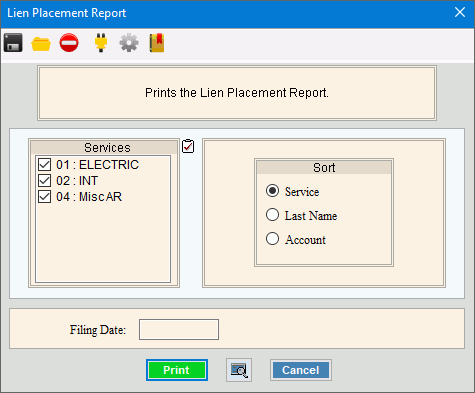Click the floppy disk save icon
This screenshot has height=393, width=475.
[13, 43]
